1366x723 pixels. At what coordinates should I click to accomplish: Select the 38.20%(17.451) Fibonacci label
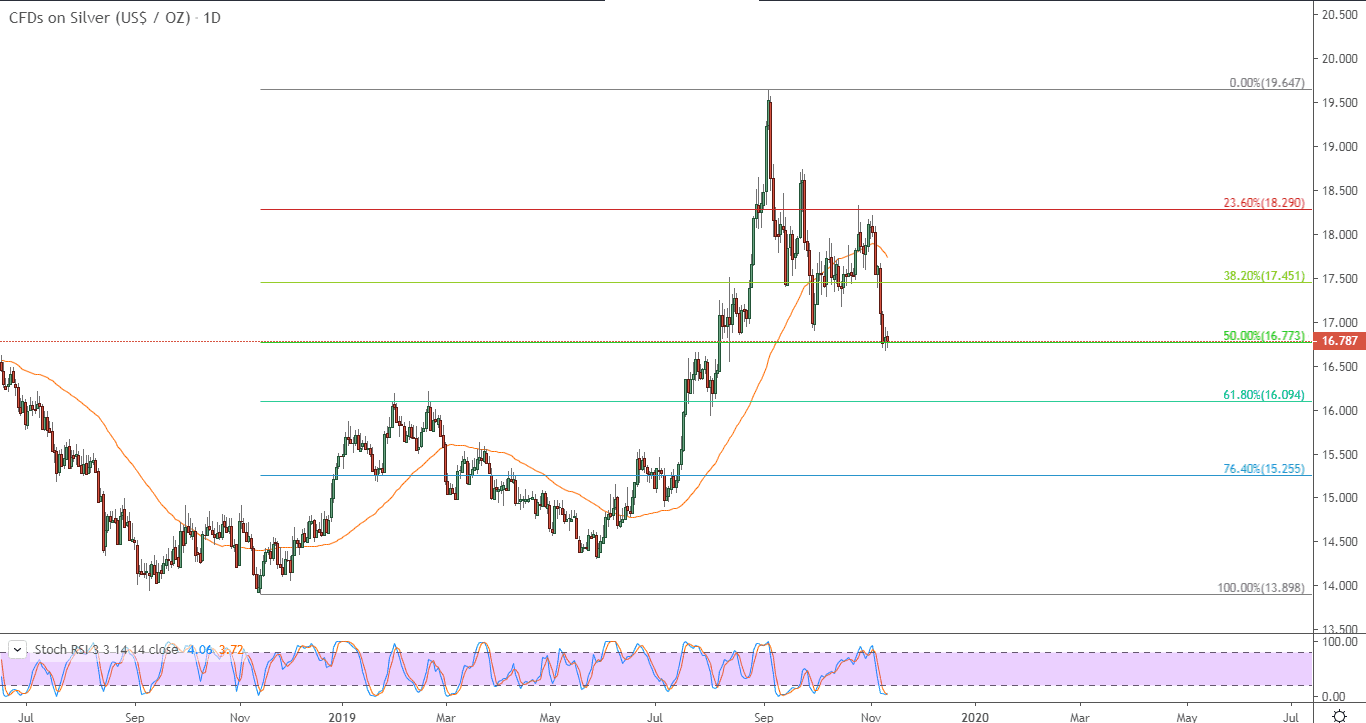(1264, 275)
